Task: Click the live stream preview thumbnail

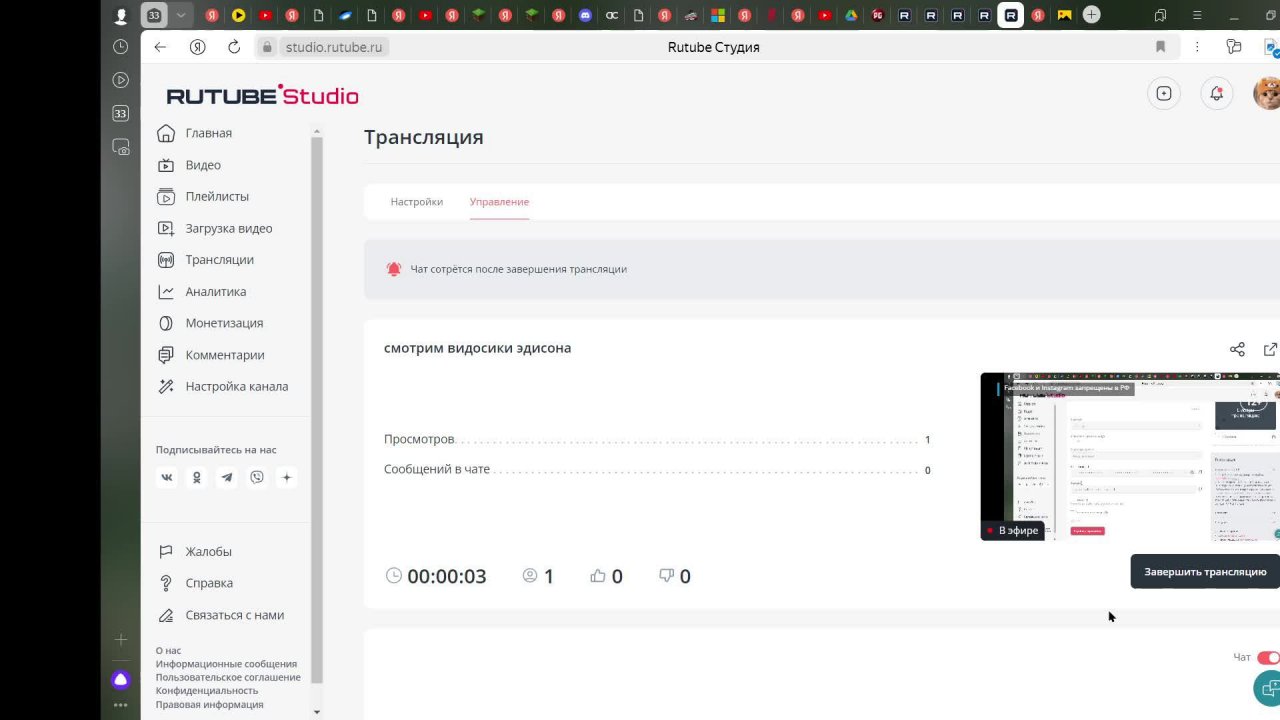Action: tap(1130, 457)
